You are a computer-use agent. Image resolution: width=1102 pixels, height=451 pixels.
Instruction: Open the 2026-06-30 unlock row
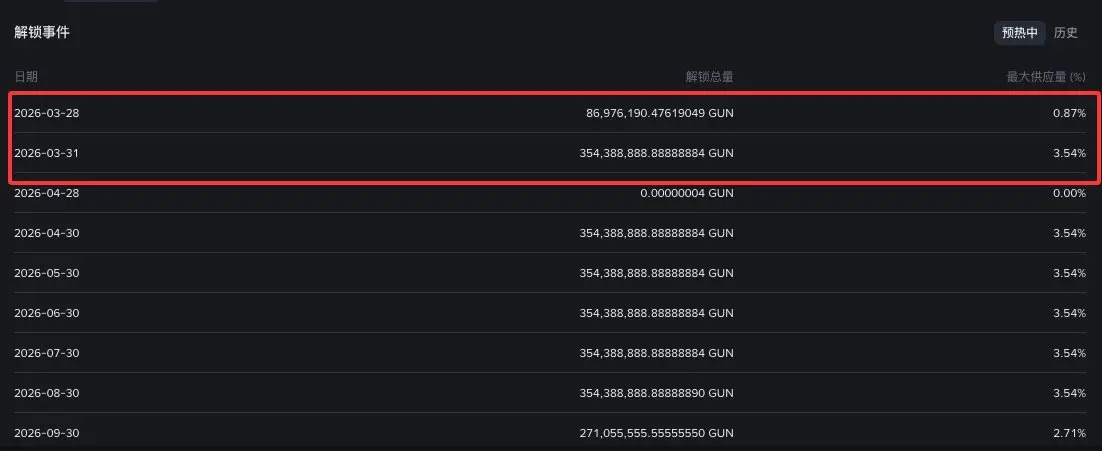pos(550,313)
